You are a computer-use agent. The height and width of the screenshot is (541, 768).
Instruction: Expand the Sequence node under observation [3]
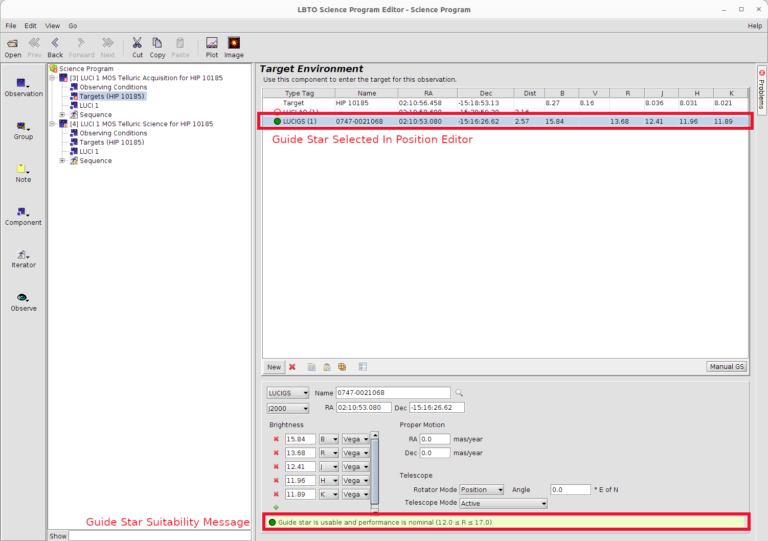click(62, 114)
